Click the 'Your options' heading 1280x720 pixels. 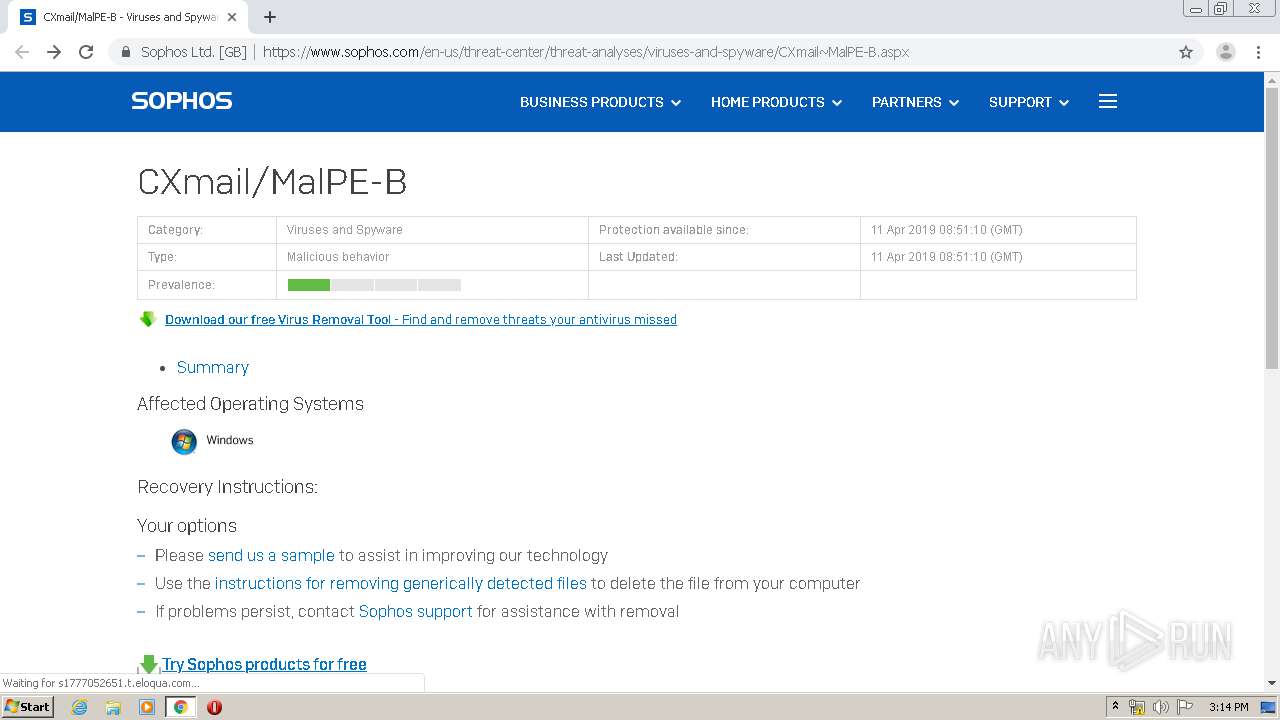click(187, 526)
